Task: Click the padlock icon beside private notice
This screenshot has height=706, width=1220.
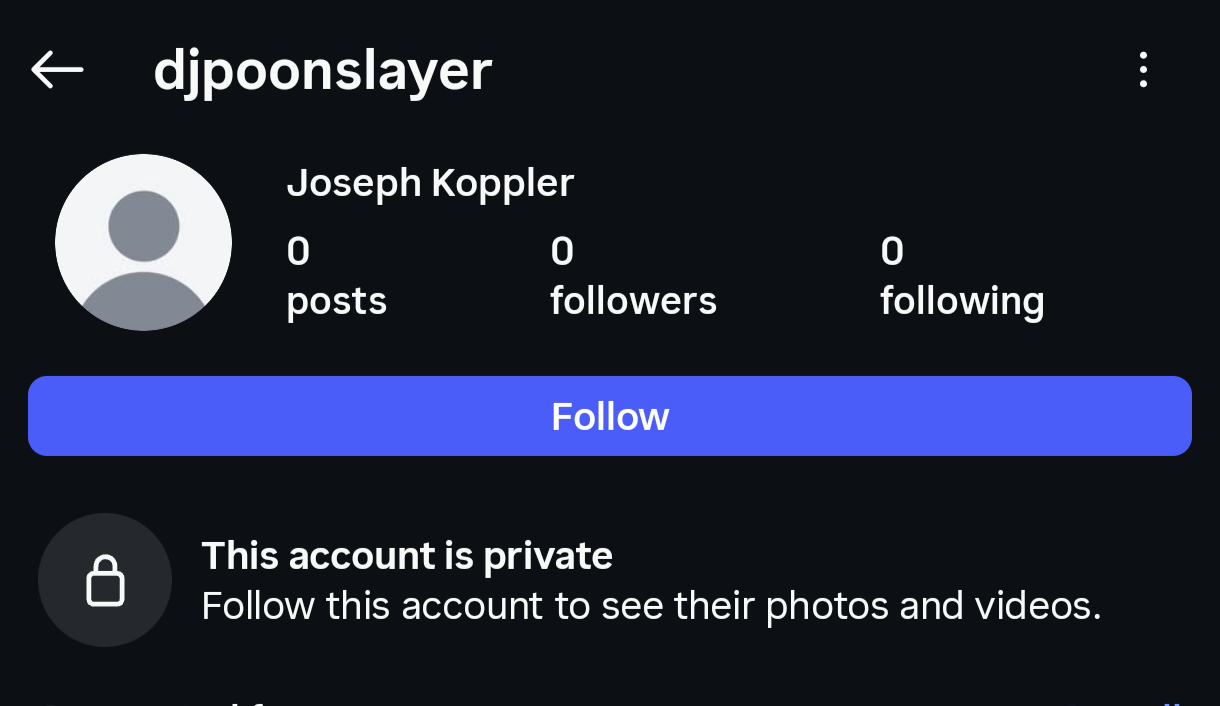Action: click(105, 580)
